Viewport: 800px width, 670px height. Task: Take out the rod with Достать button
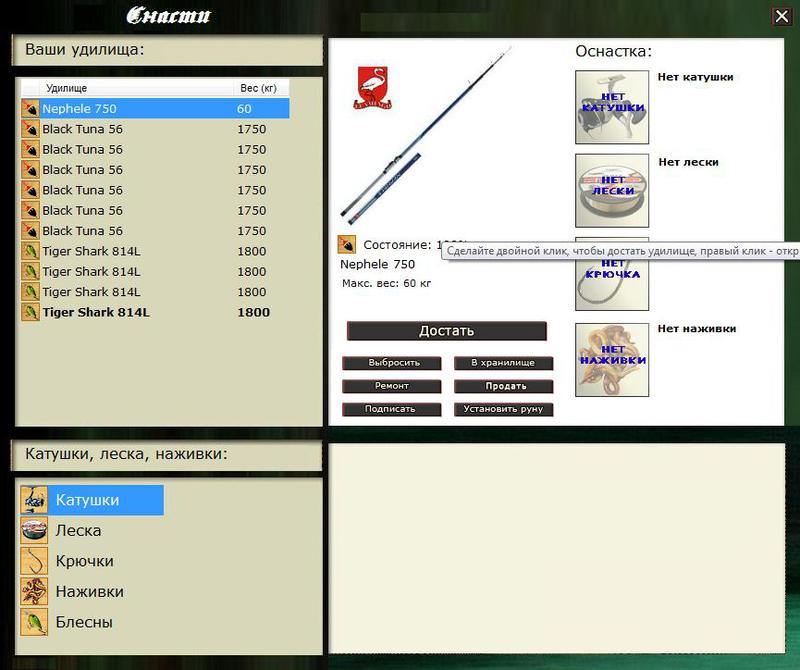pos(446,331)
